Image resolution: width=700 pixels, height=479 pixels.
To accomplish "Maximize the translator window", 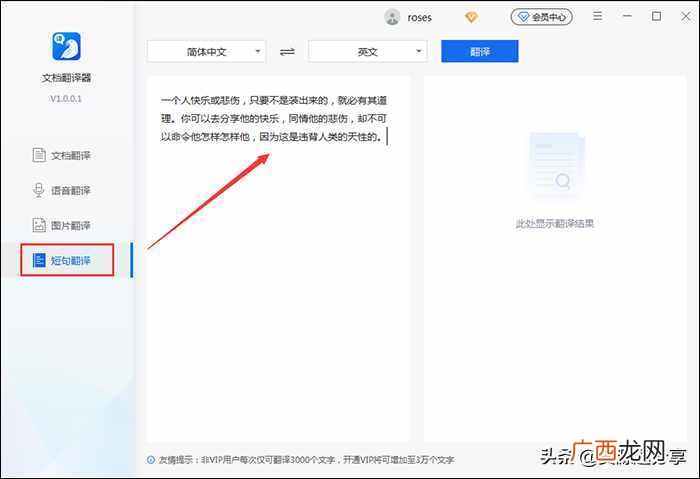I will point(656,16).
